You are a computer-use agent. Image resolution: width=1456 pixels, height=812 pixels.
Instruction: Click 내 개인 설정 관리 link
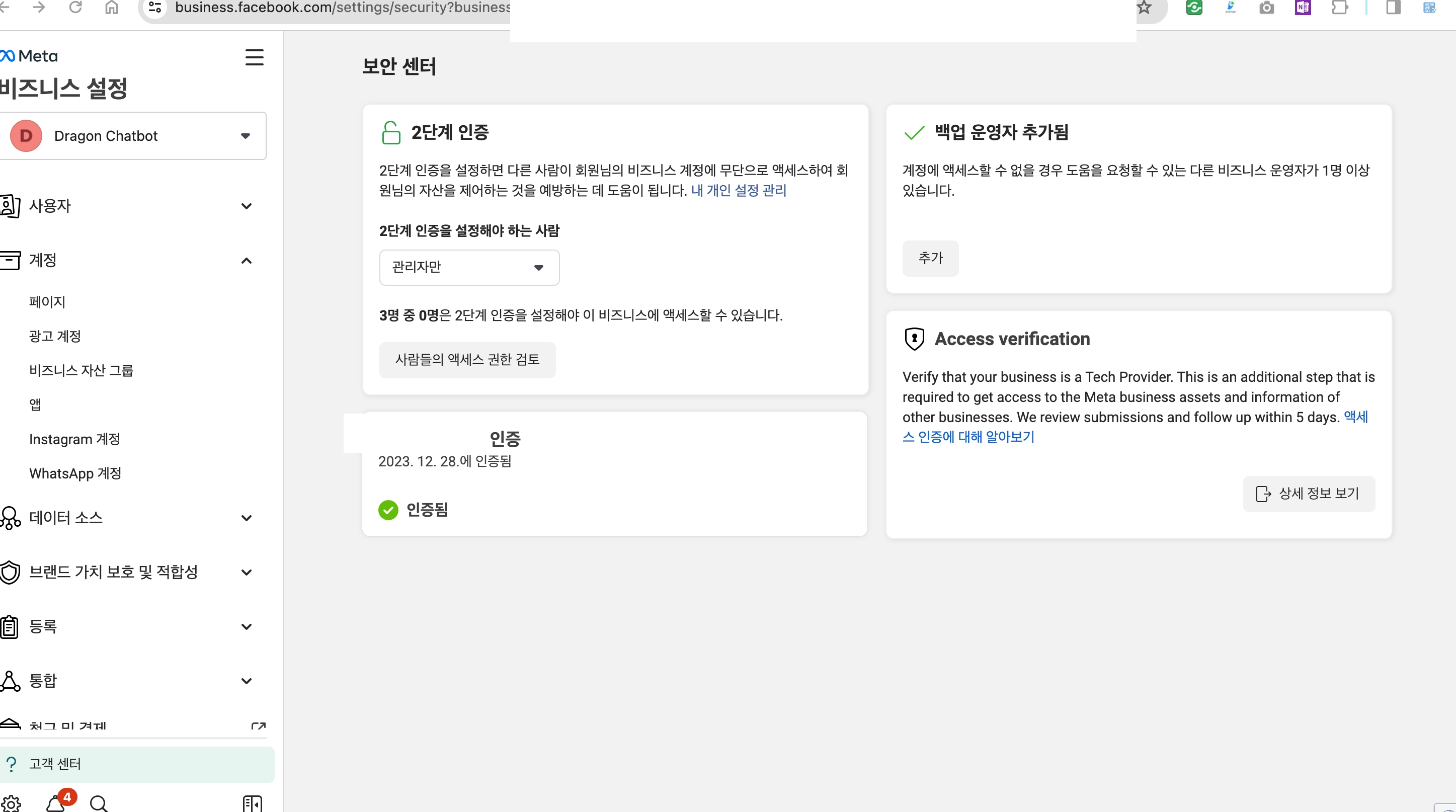pos(738,191)
